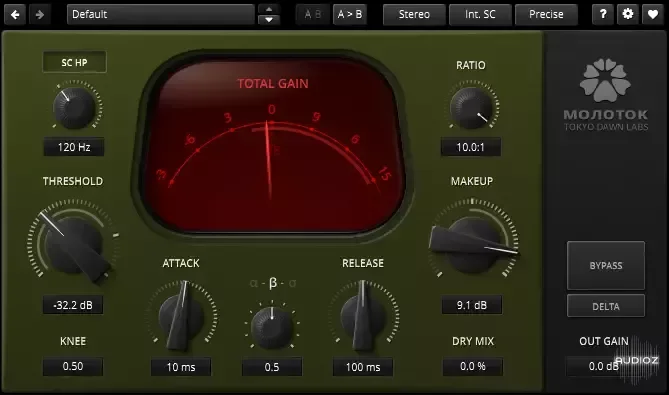
Task: Click the 0.5 beta value field
Action: [x=272, y=367]
